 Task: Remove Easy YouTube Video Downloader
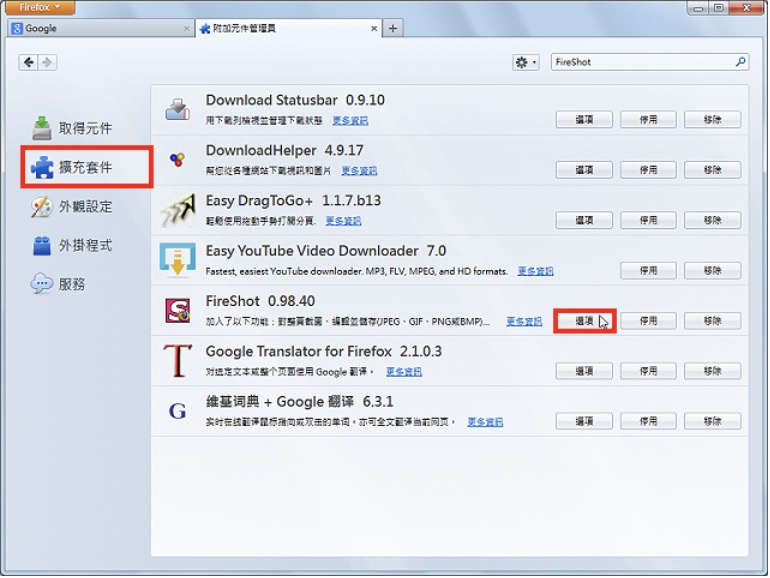pyautogui.click(x=713, y=271)
